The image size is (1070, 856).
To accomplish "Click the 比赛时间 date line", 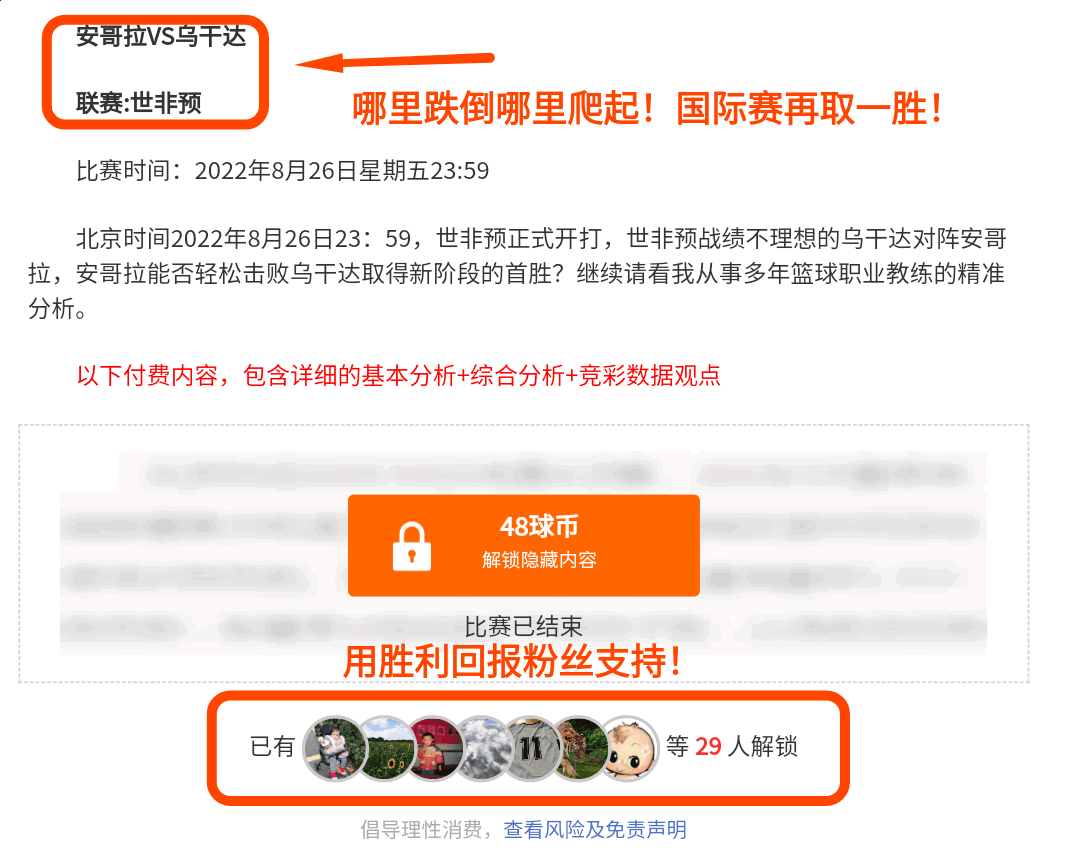I will (x=283, y=171).
